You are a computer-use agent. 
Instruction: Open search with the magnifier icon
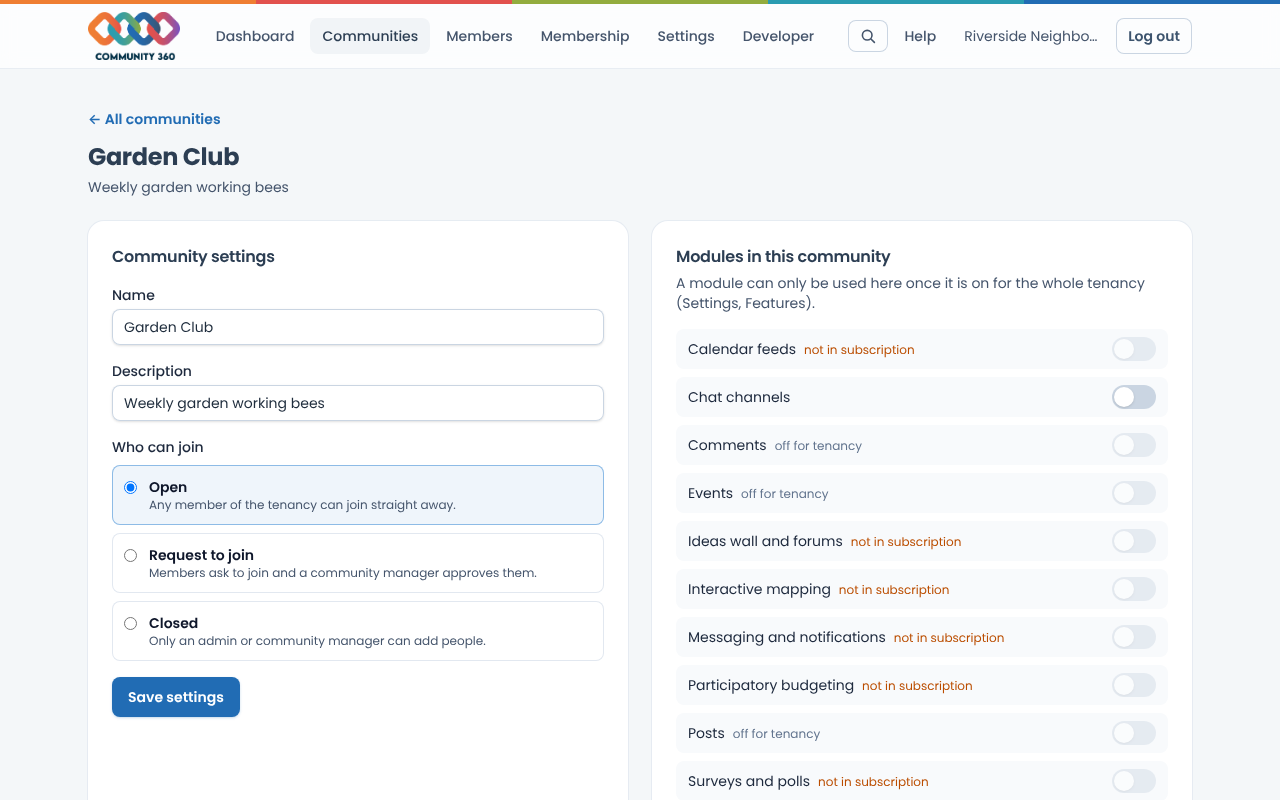(868, 36)
